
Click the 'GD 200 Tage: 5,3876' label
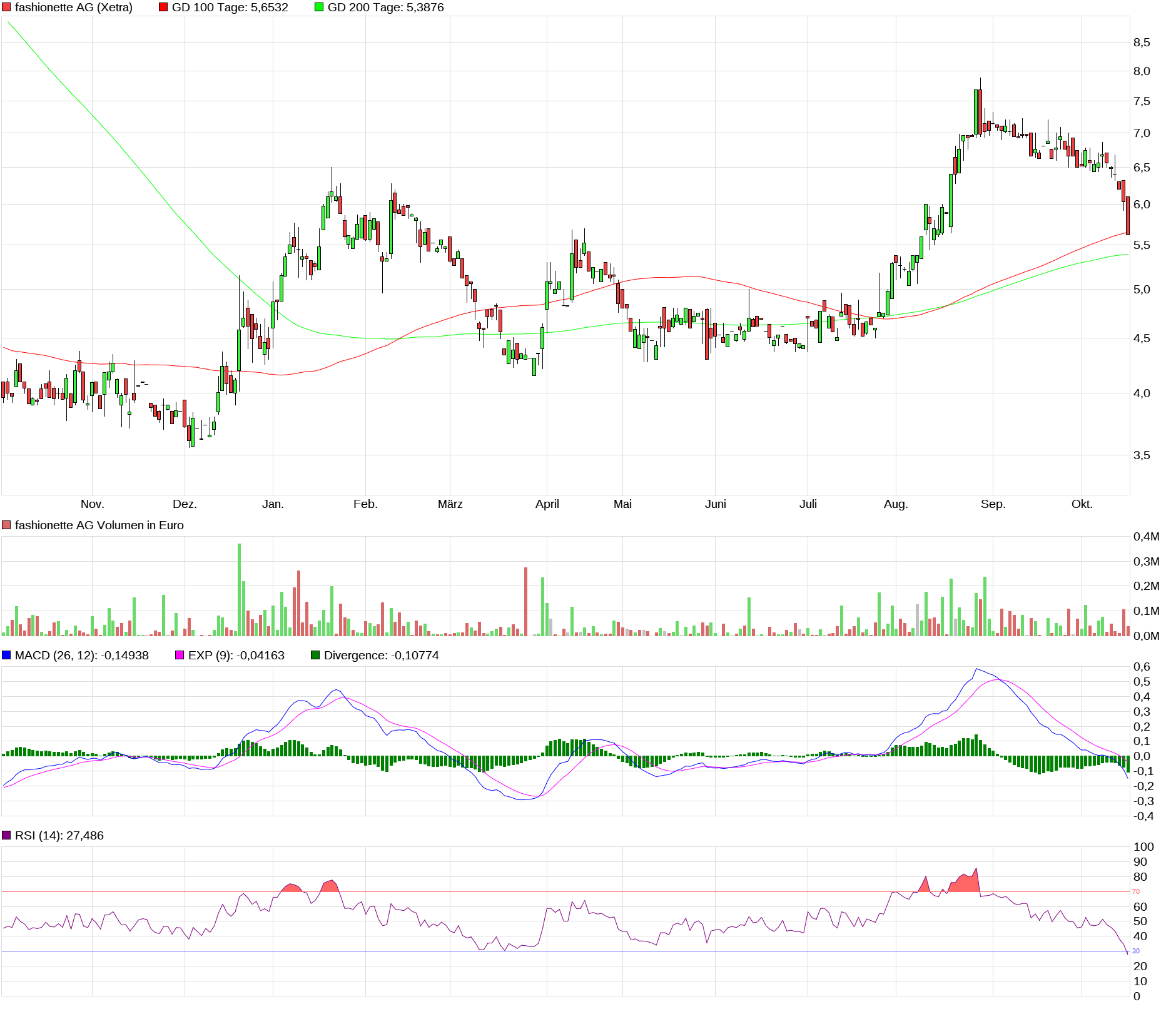[385, 8]
